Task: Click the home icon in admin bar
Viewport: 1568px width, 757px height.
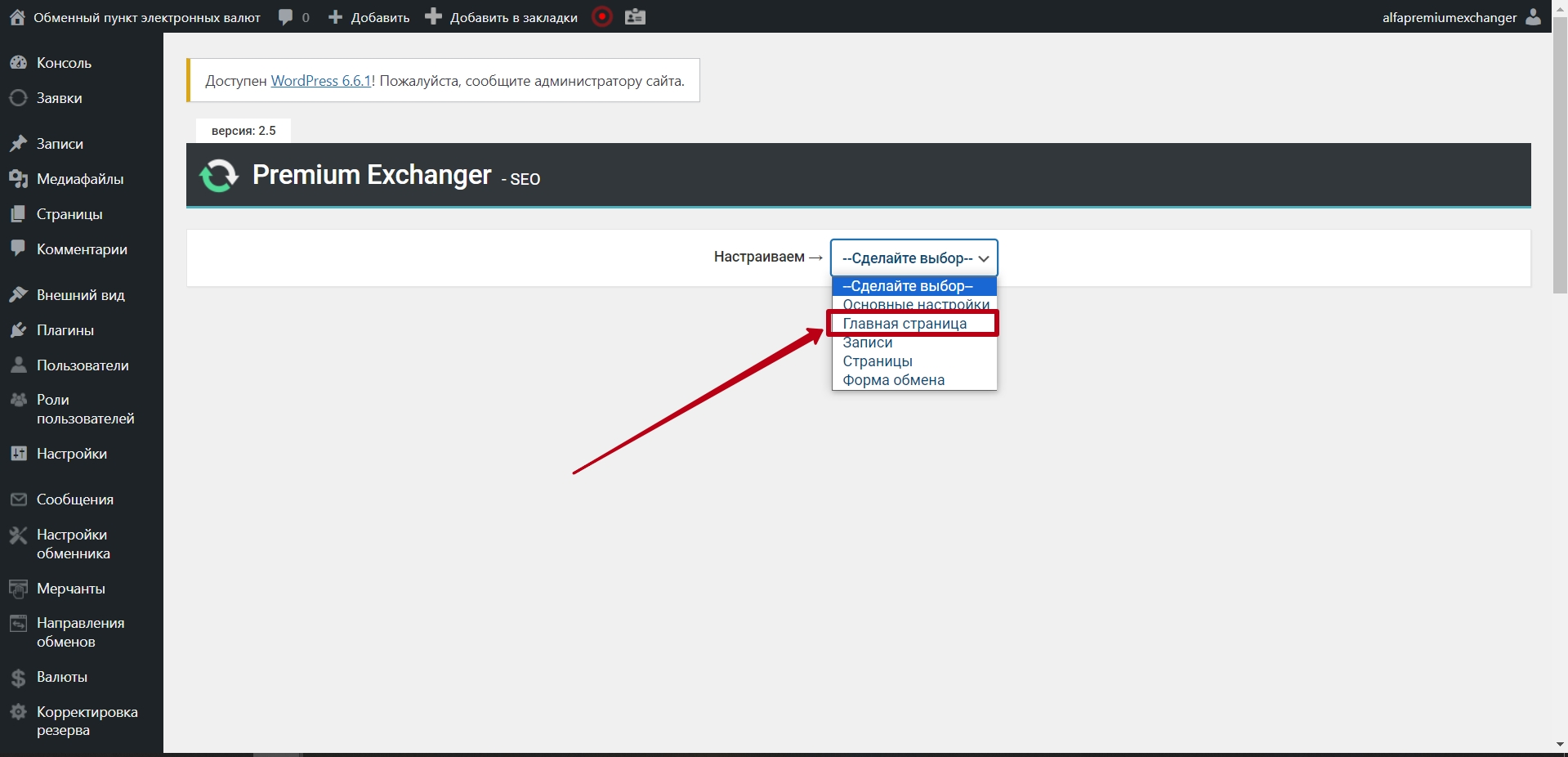Action: [17, 17]
